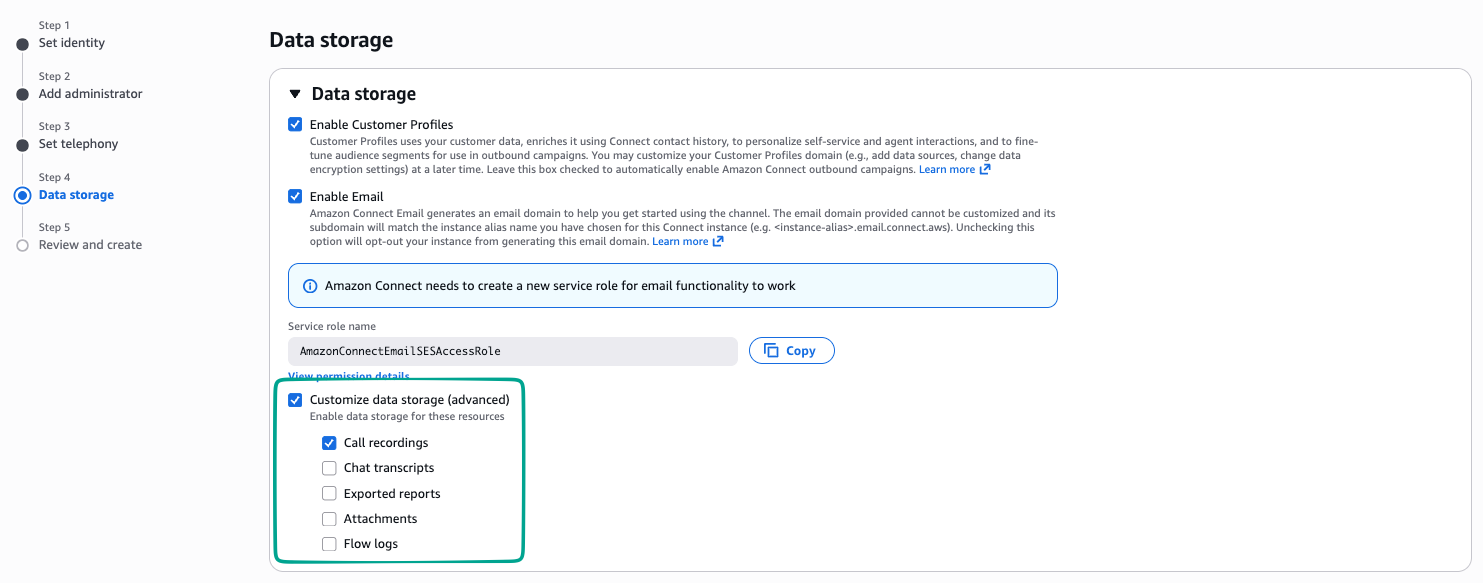1483x583 pixels.
Task: Go to Step 5 Review and create
Action: click(90, 245)
